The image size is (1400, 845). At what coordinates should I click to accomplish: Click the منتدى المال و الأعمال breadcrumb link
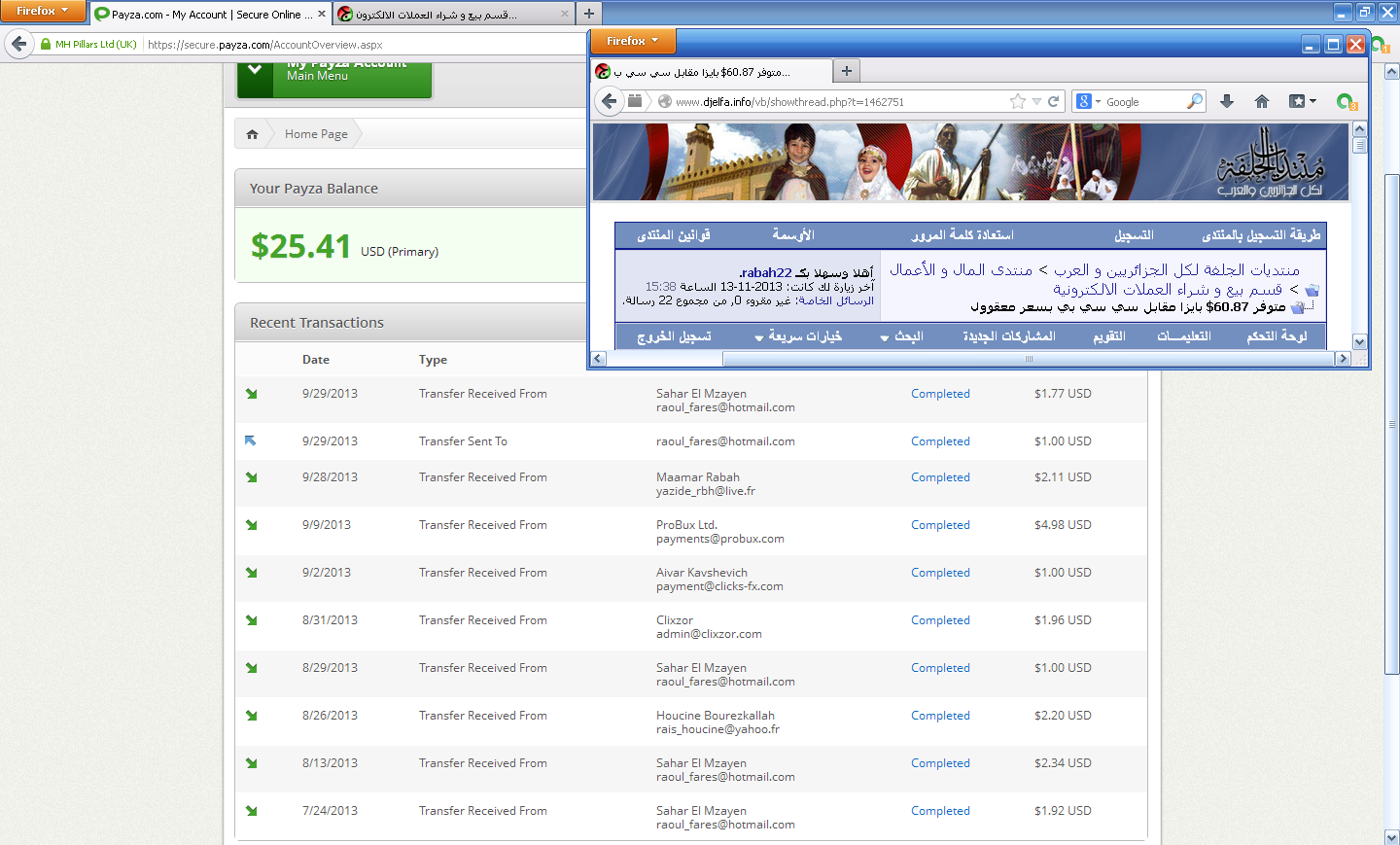[962, 270]
